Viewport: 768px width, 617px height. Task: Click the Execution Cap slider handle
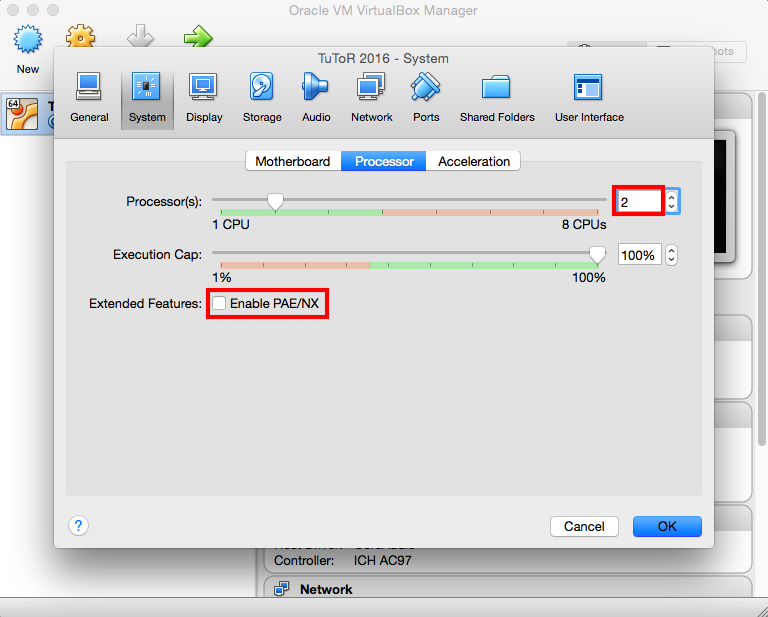[x=597, y=254]
